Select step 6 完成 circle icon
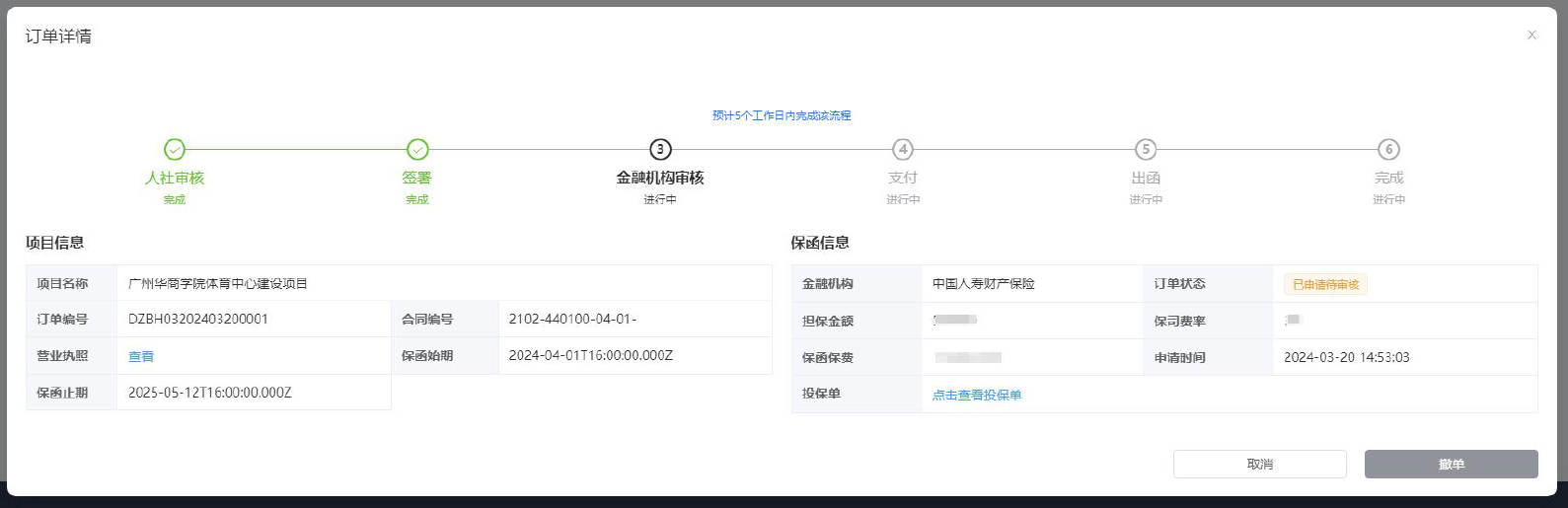The height and width of the screenshot is (508, 1568). pos(1388,150)
